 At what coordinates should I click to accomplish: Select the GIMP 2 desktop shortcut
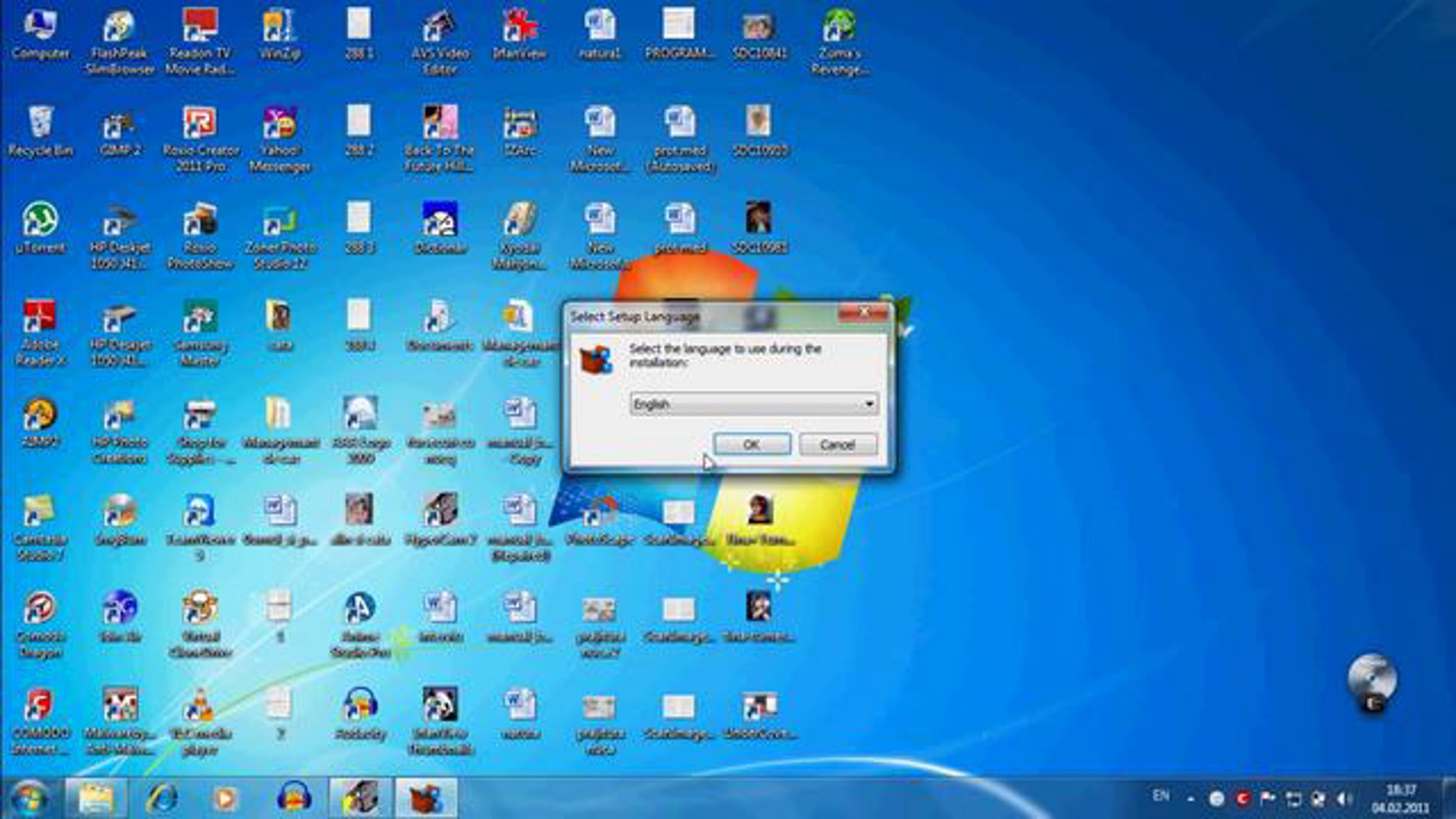point(120,125)
